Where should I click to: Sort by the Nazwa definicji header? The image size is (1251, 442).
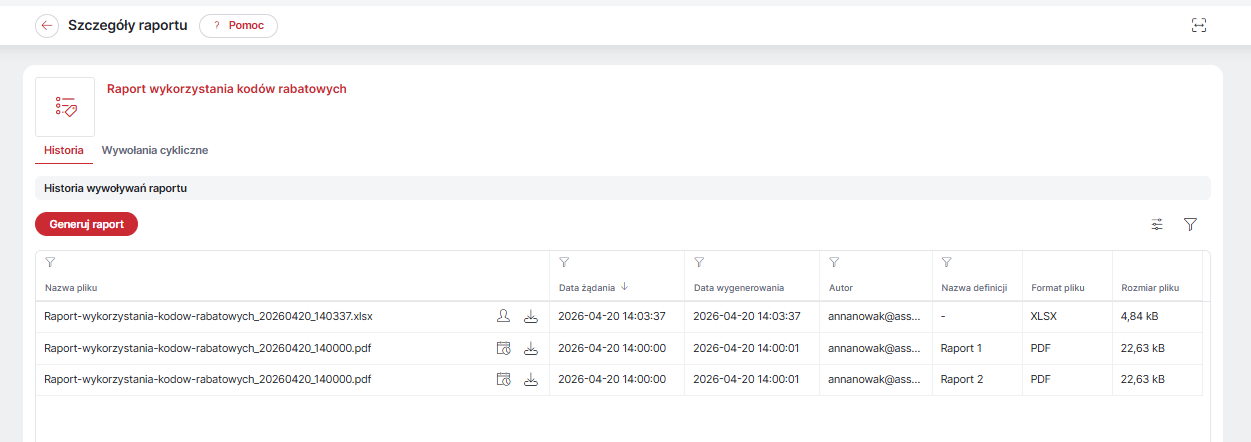coord(974,288)
